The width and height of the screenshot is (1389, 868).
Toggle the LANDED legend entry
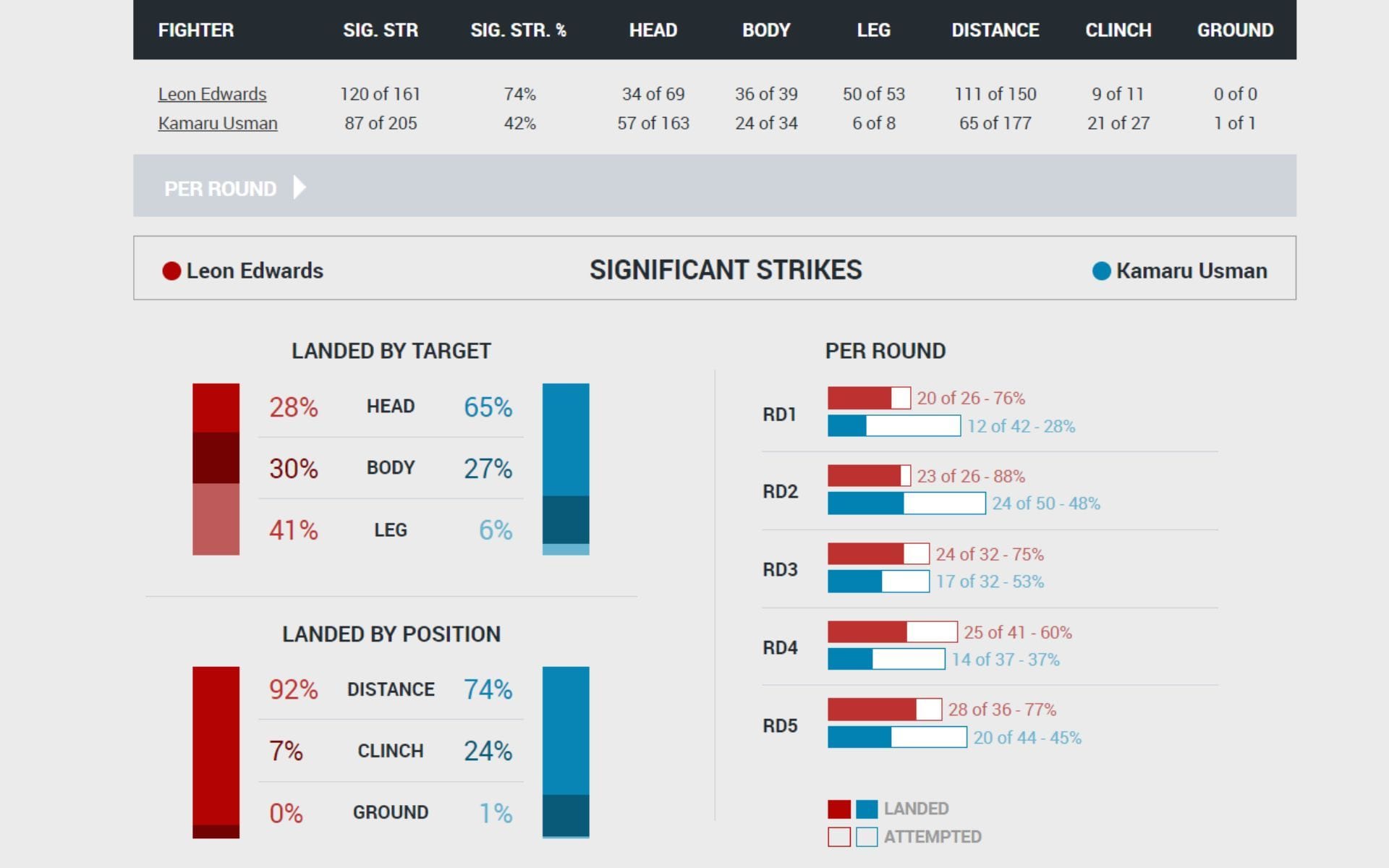pos(916,808)
